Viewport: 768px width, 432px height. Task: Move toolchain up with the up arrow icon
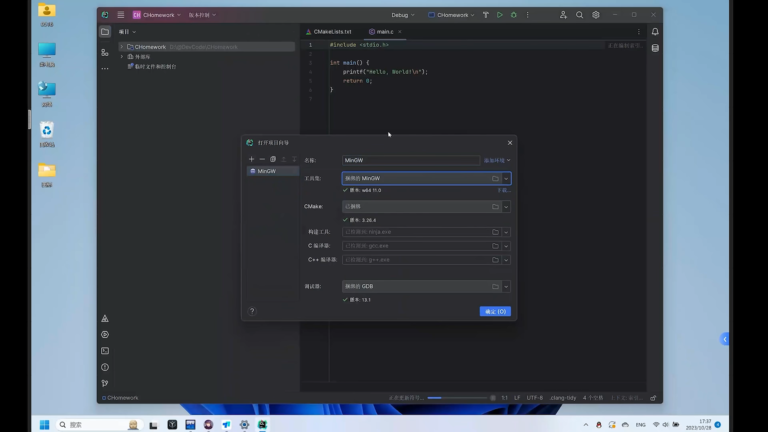284,159
